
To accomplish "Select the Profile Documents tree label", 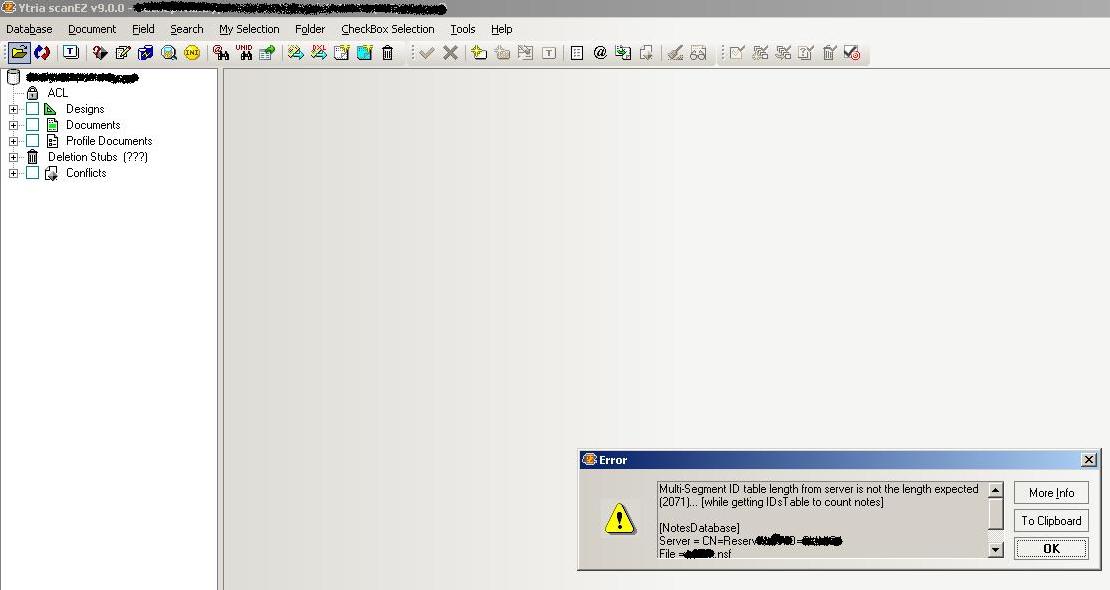I will coord(109,141).
